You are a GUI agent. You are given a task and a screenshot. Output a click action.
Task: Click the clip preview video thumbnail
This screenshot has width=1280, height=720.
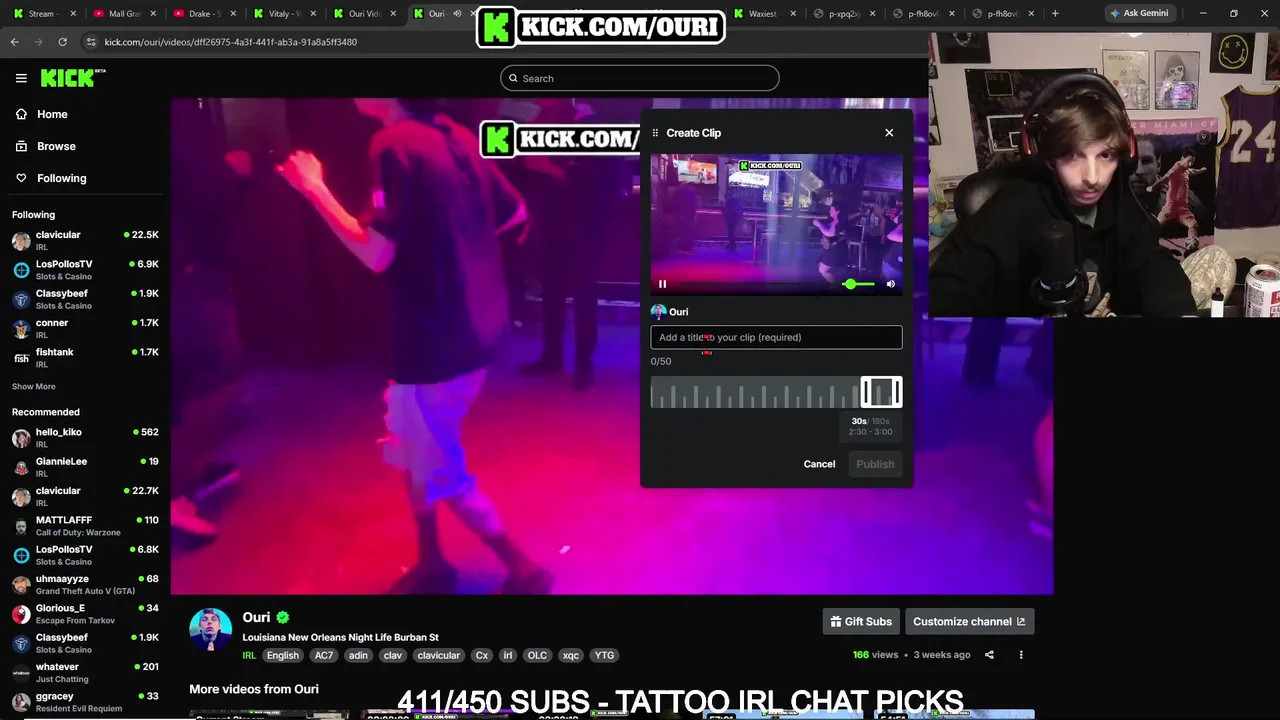776,224
